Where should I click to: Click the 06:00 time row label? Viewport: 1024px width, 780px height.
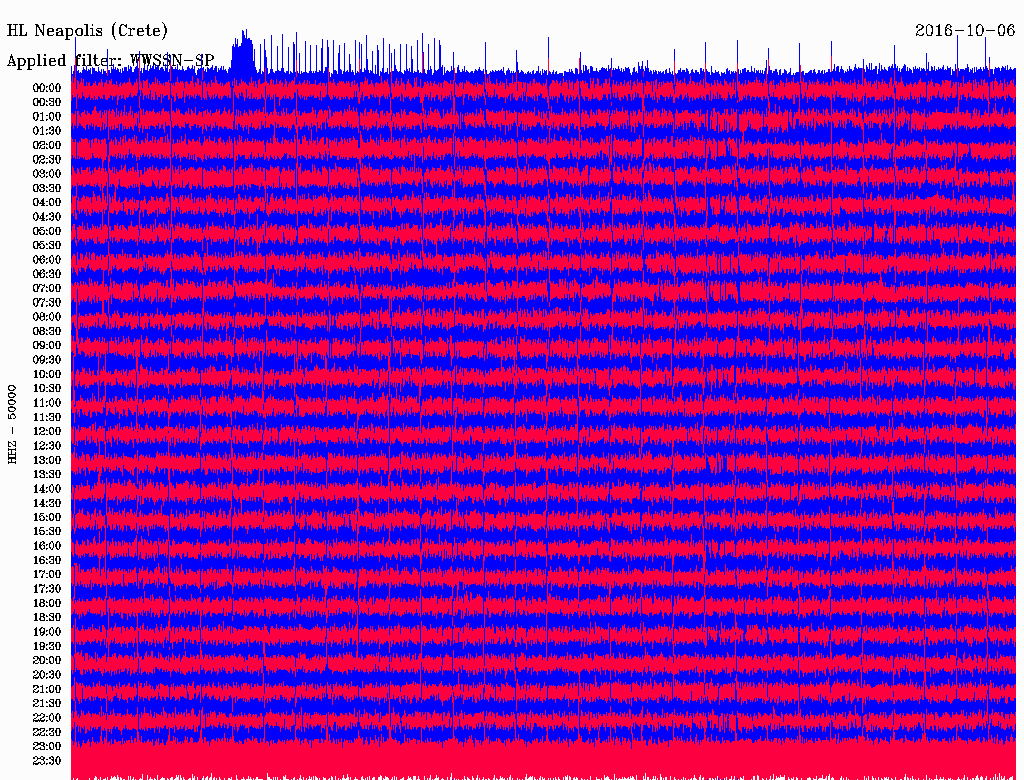click(x=47, y=260)
